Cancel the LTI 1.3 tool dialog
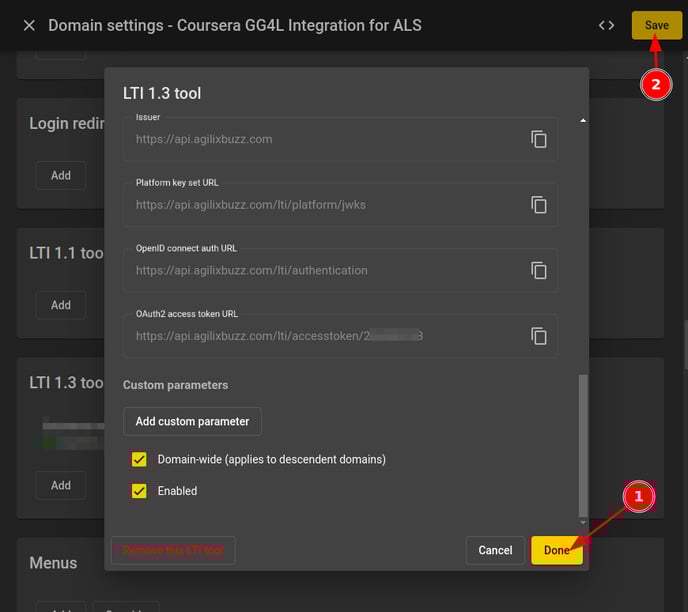Image resolution: width=688 pixels, height=612 pixels. (x=495, y=550)
